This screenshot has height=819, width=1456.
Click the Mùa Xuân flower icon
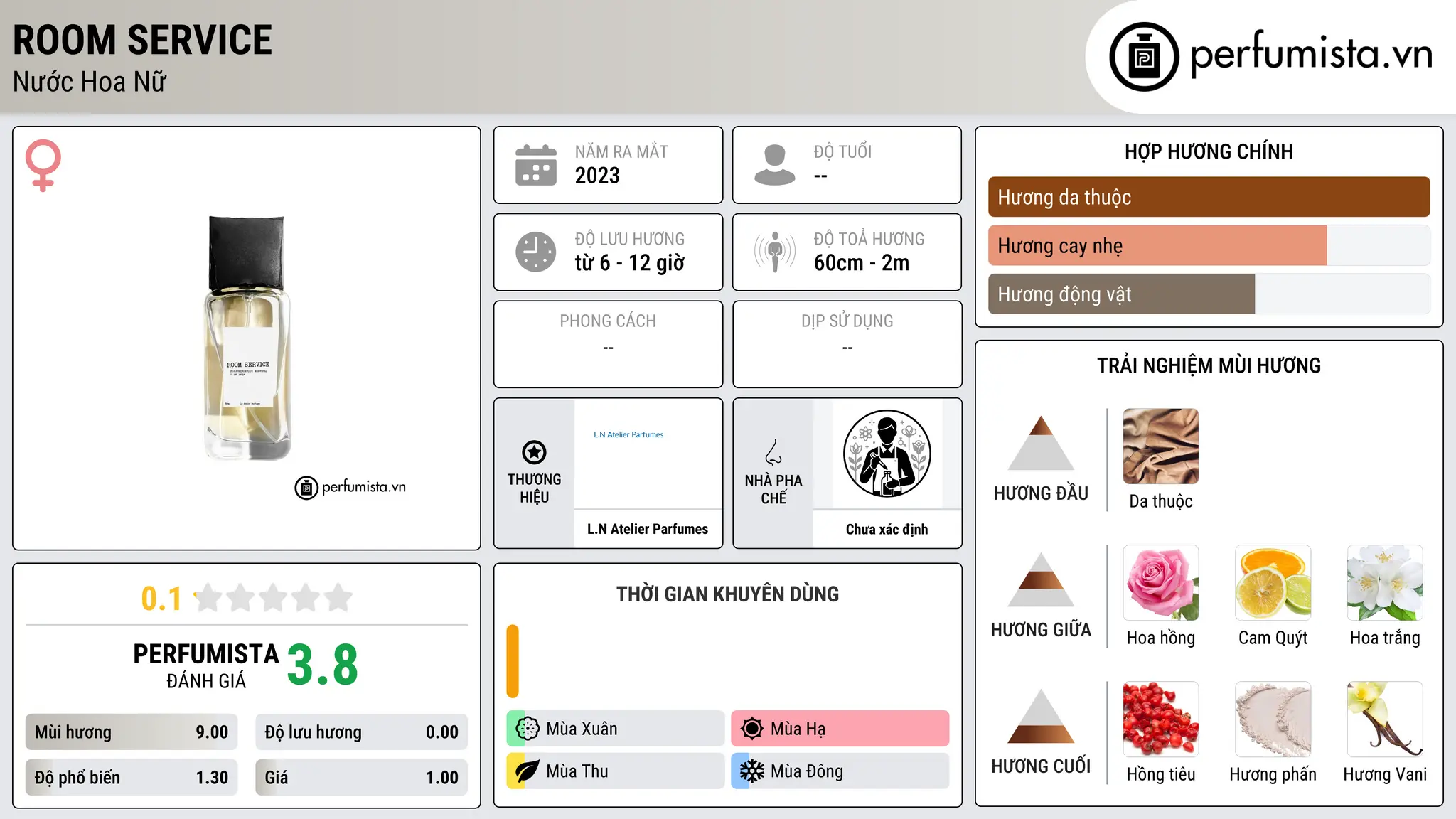click(528, 729)
